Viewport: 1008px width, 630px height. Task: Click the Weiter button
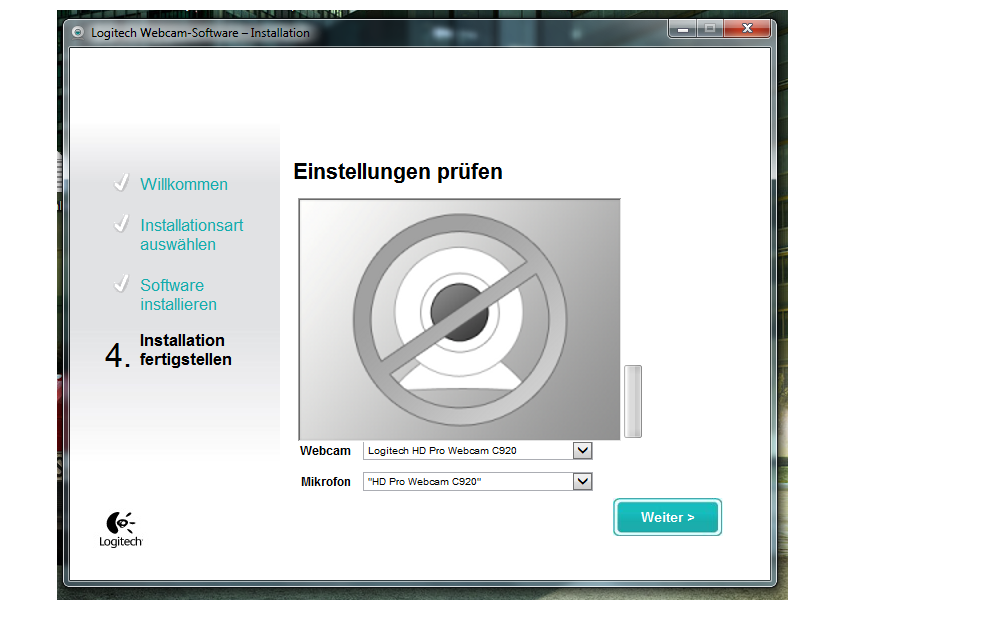(667, 517)
